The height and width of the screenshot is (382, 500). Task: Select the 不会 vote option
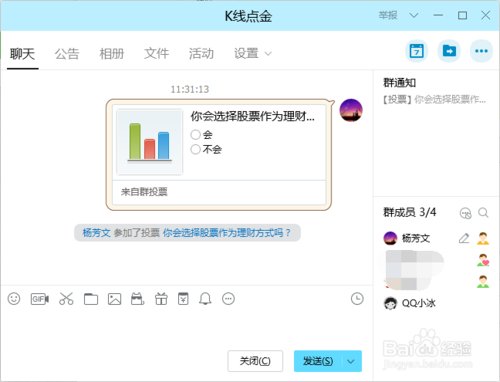point(196,149)
